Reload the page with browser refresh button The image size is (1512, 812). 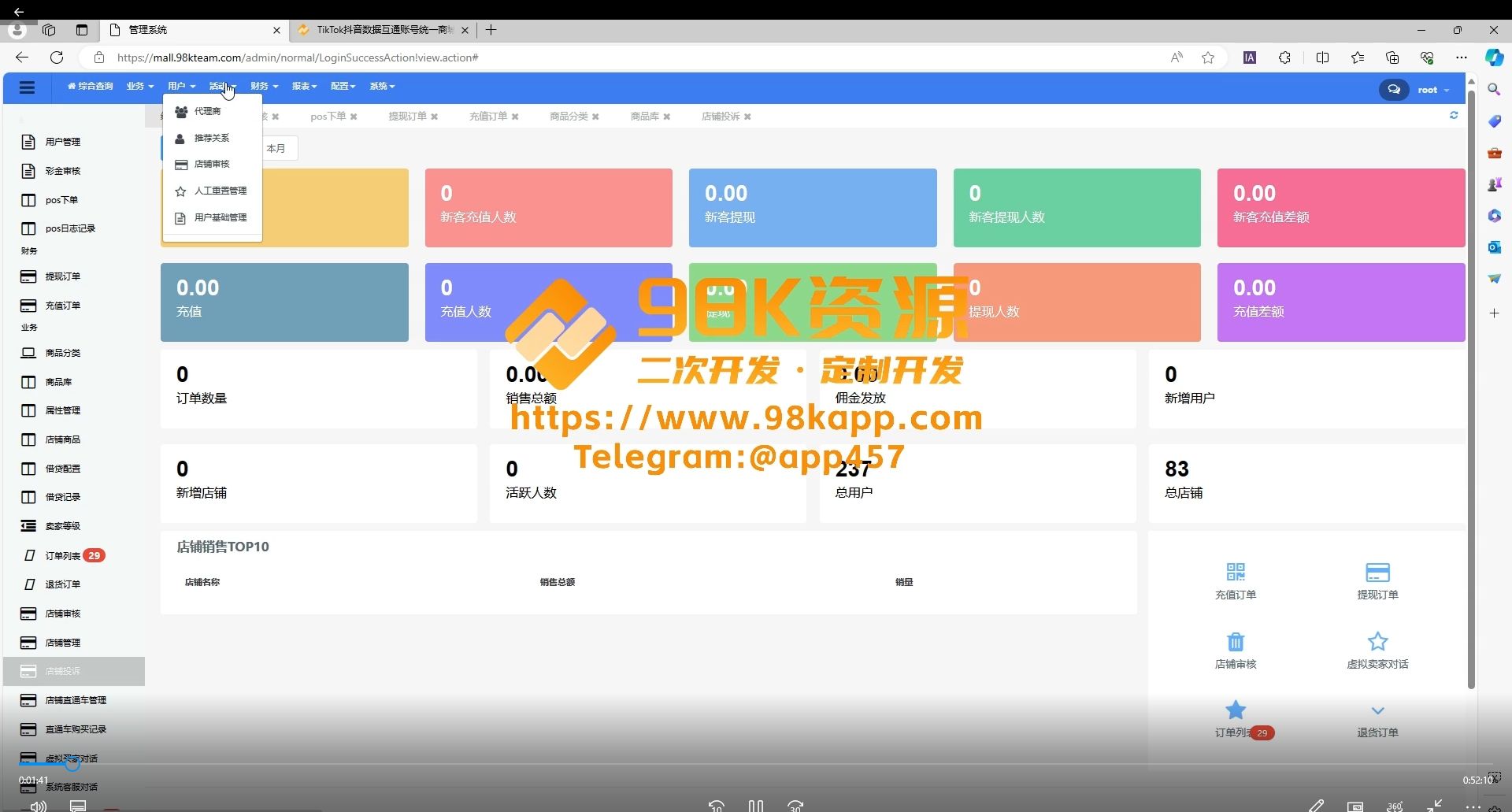pos(57,57)
